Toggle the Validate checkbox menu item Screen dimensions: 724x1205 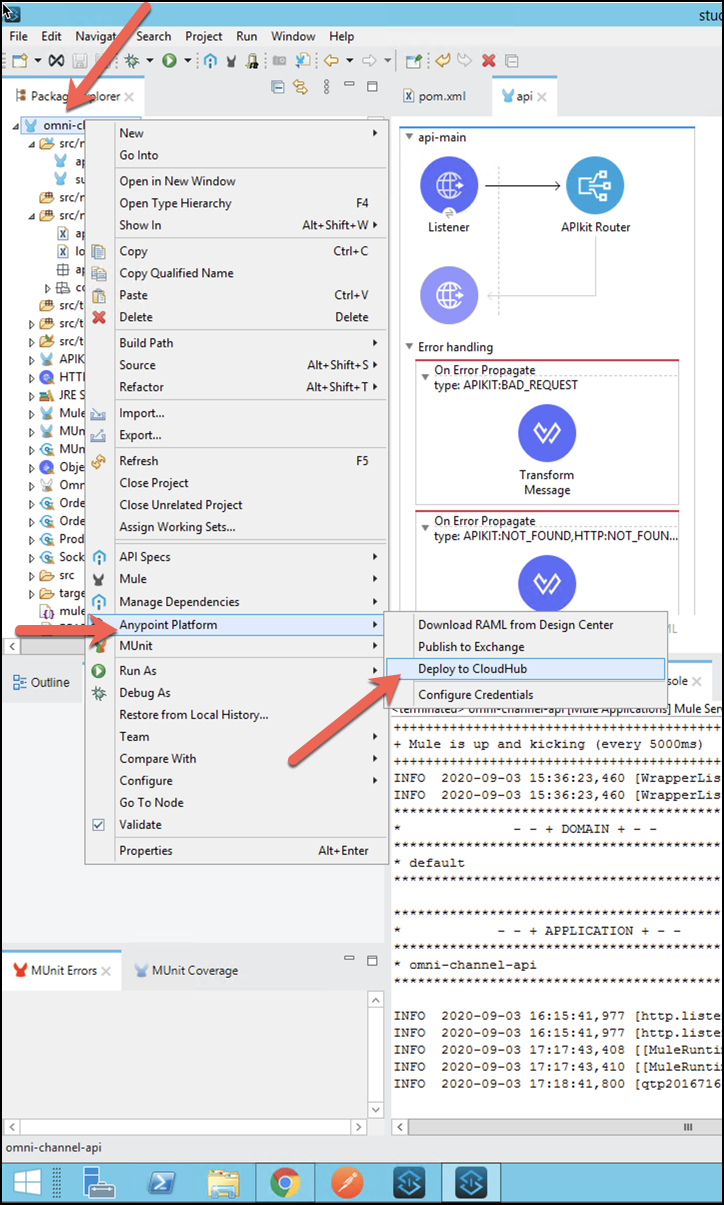click(x=98, y=825)
